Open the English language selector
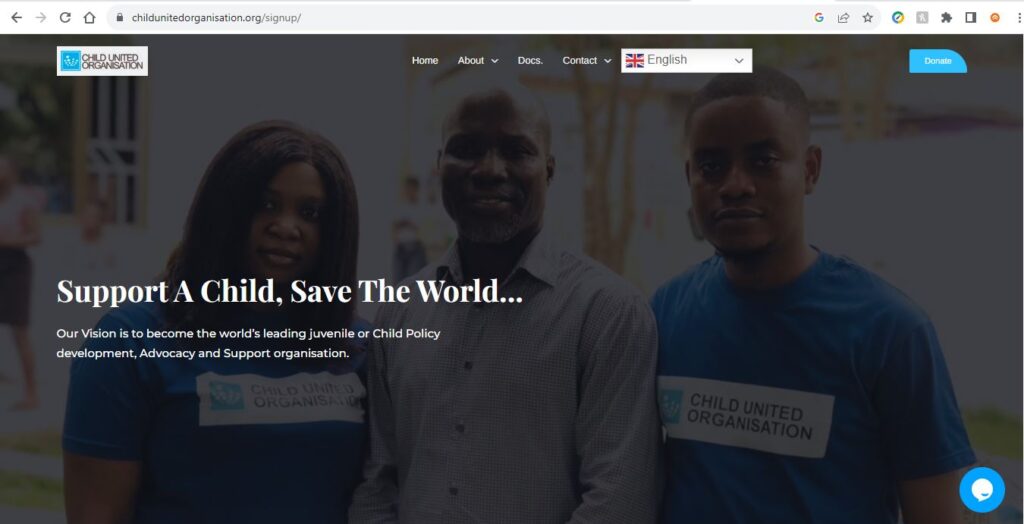 click(686, 60)
